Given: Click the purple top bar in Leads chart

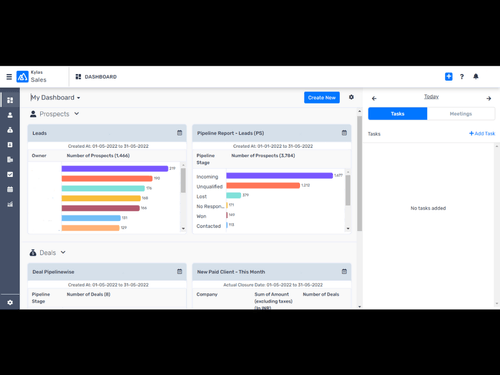Looking at the screenshot, I should pos(115,169).
